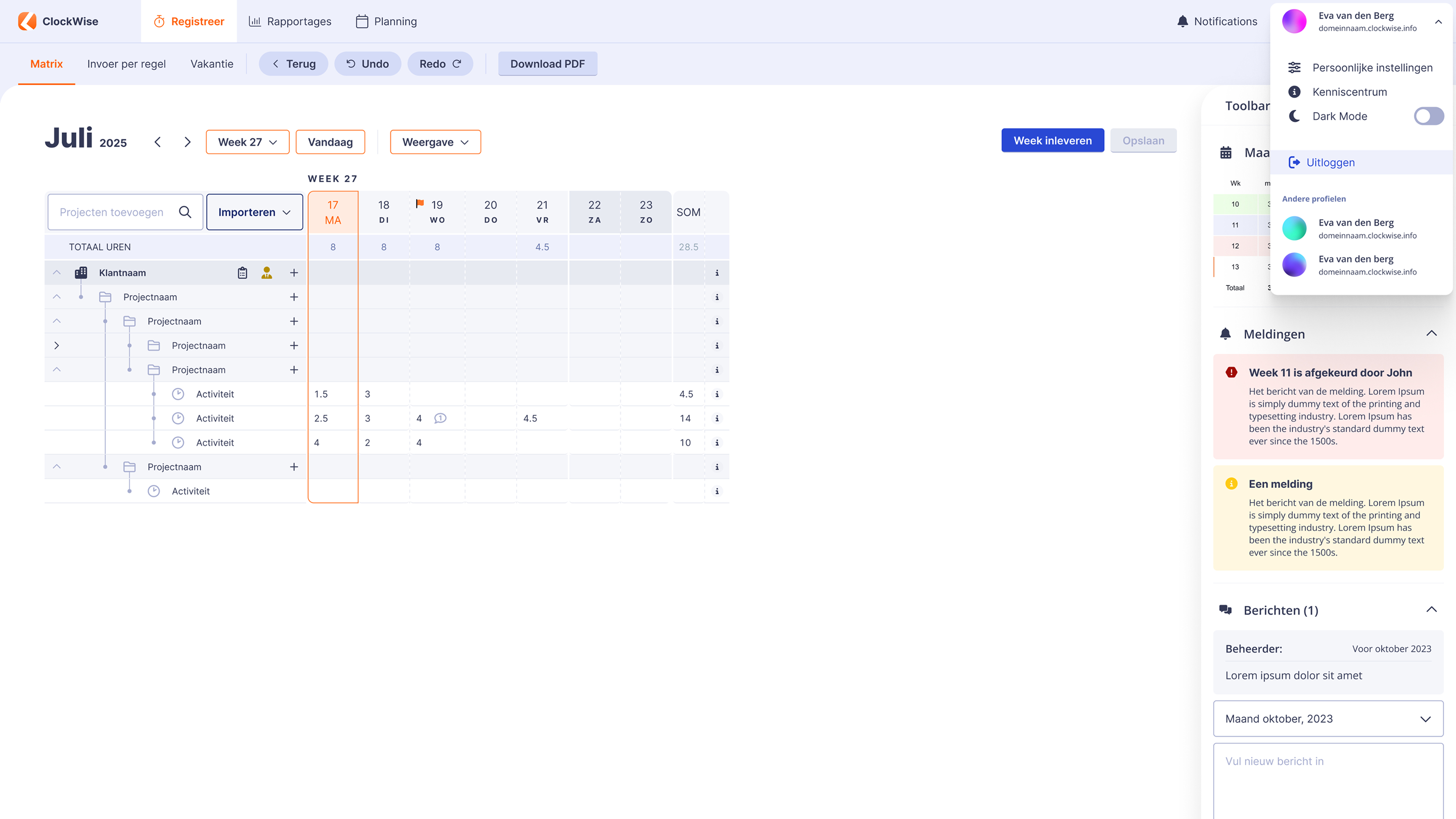Viewport: 1456px width, 819px height.
Task: Click the clipboard icon on Klantnaam row
Action: [x=243, y=273]
